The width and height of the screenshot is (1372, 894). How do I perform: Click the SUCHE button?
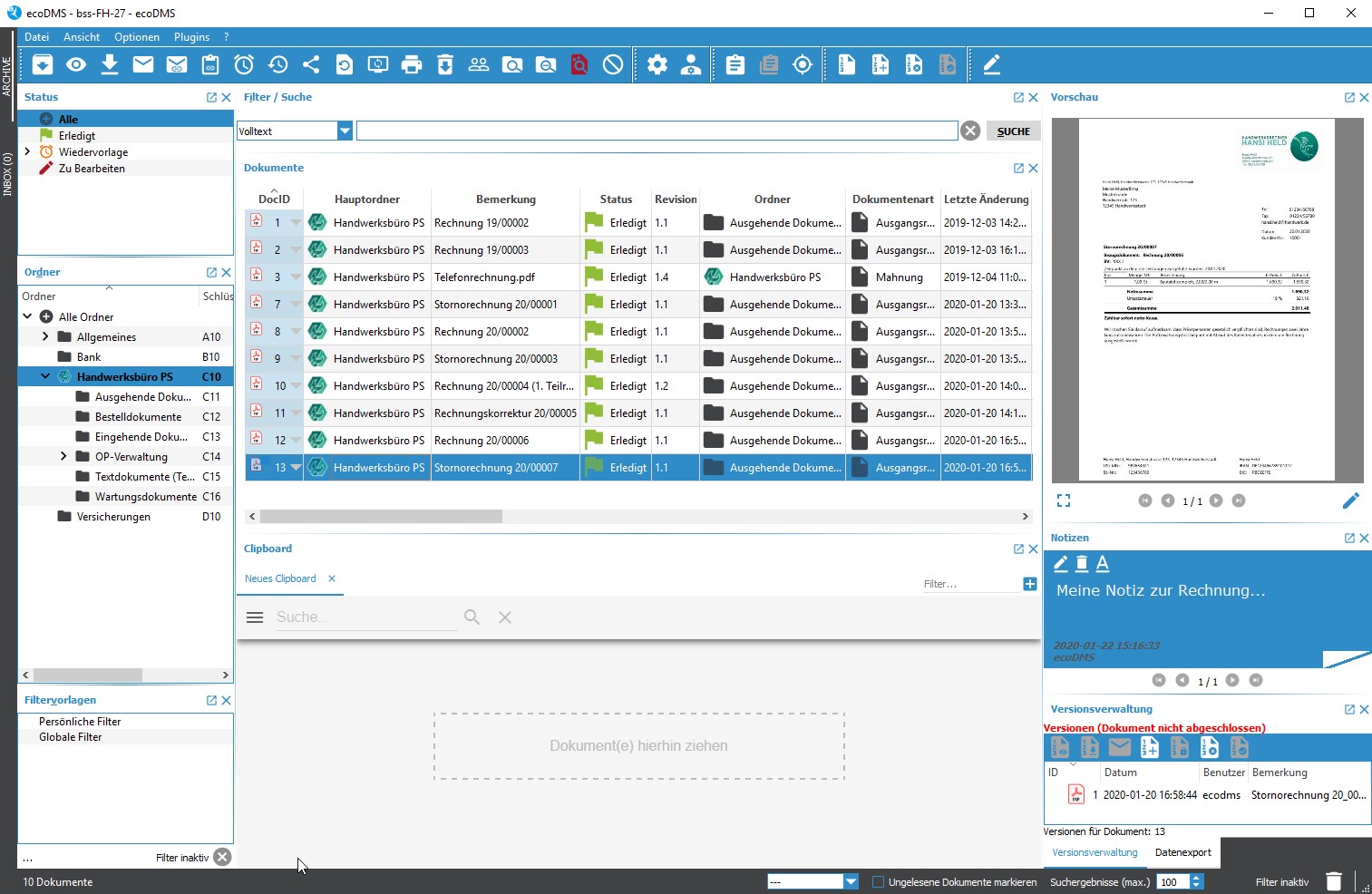pyautogui.click(x=1013, y=131)
